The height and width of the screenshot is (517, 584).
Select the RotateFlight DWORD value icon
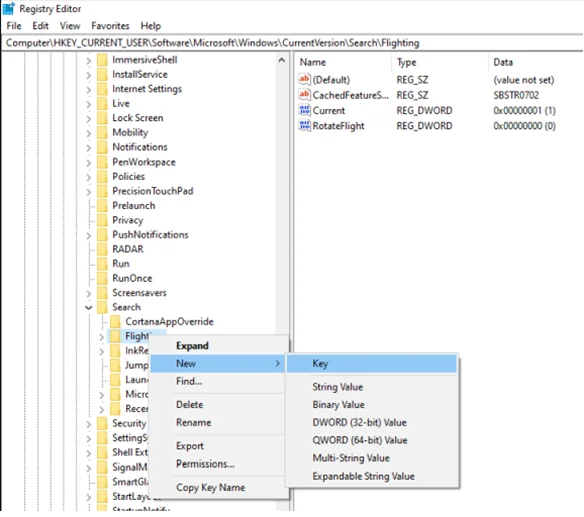click(304, 126)
